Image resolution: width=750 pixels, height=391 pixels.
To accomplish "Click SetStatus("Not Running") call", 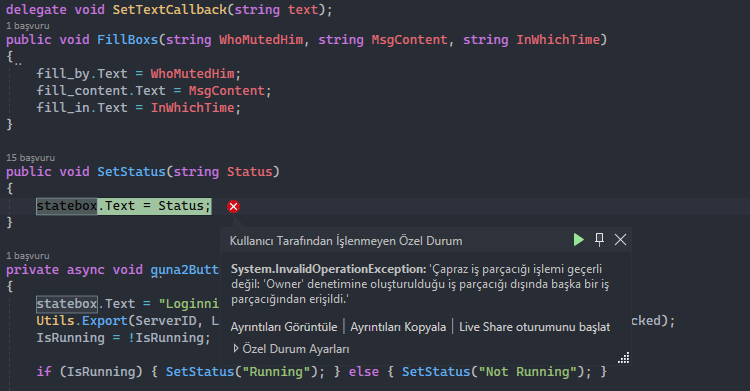I will [x=496, y=372].
